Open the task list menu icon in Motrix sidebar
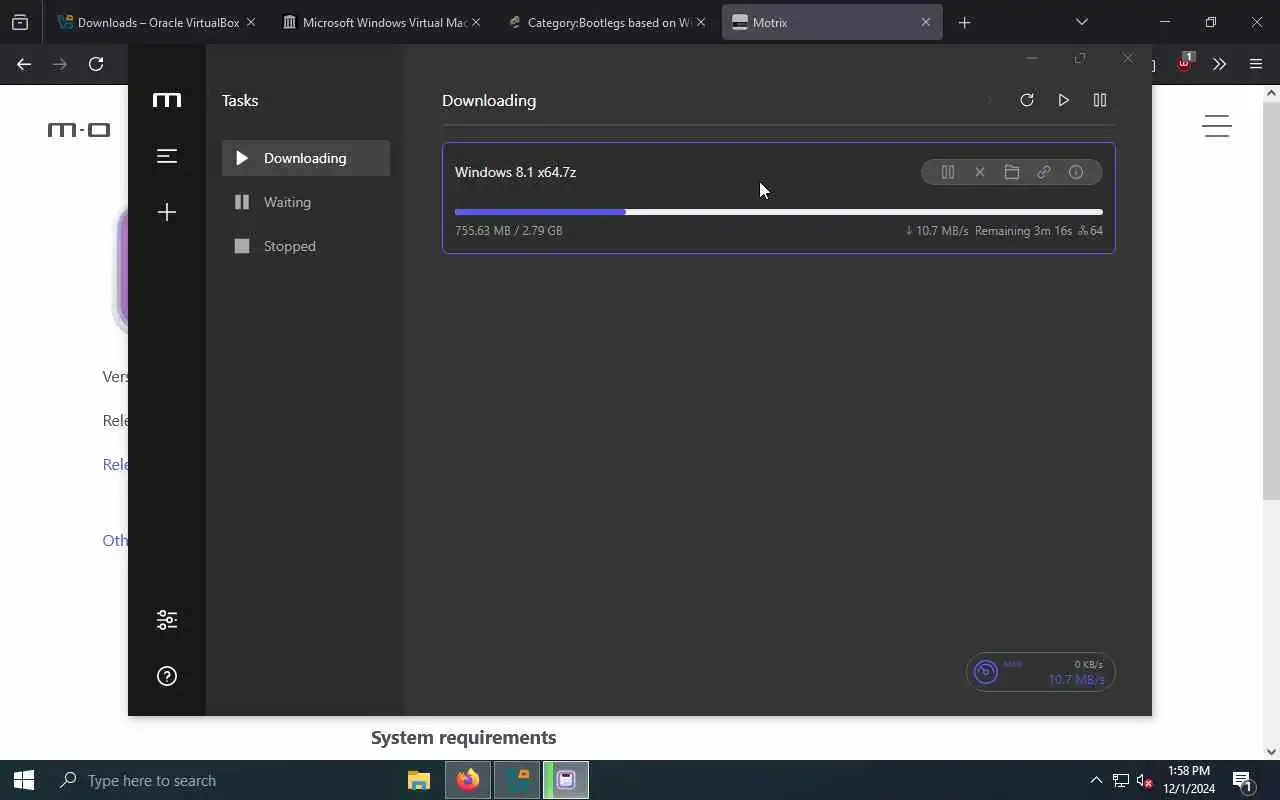The image size is (1280, 800). click(x=167, y=156)
